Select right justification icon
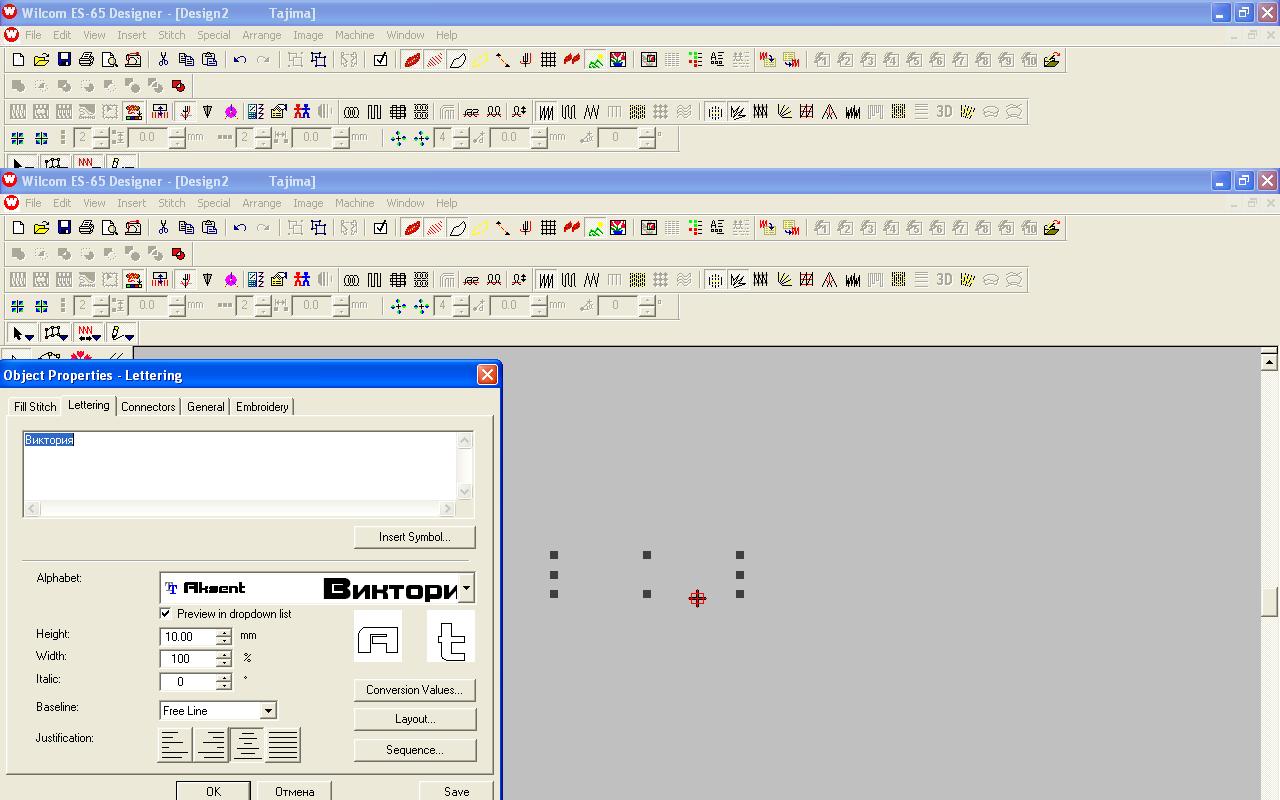 coord(210,745)
